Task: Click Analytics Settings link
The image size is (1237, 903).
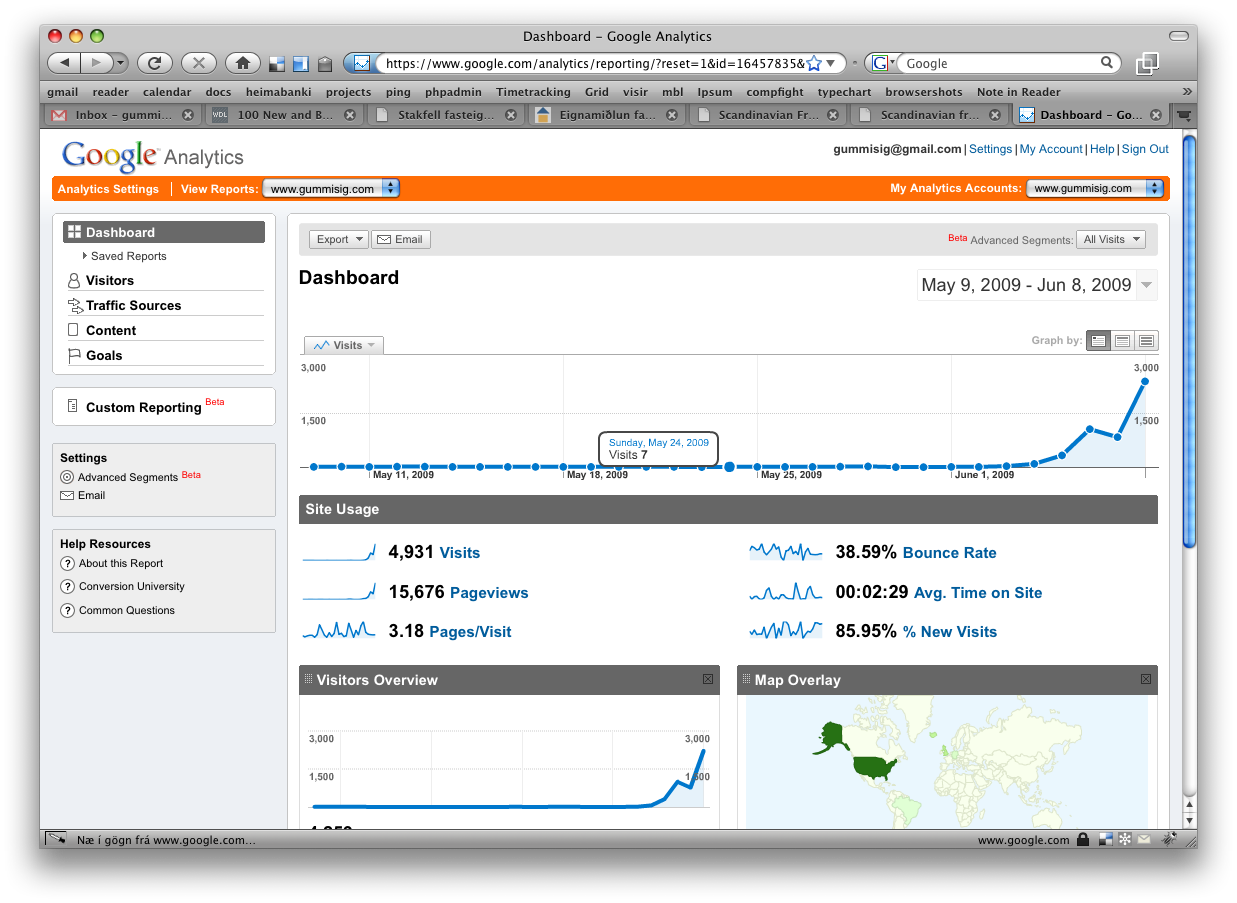Action: pos(108,189)
